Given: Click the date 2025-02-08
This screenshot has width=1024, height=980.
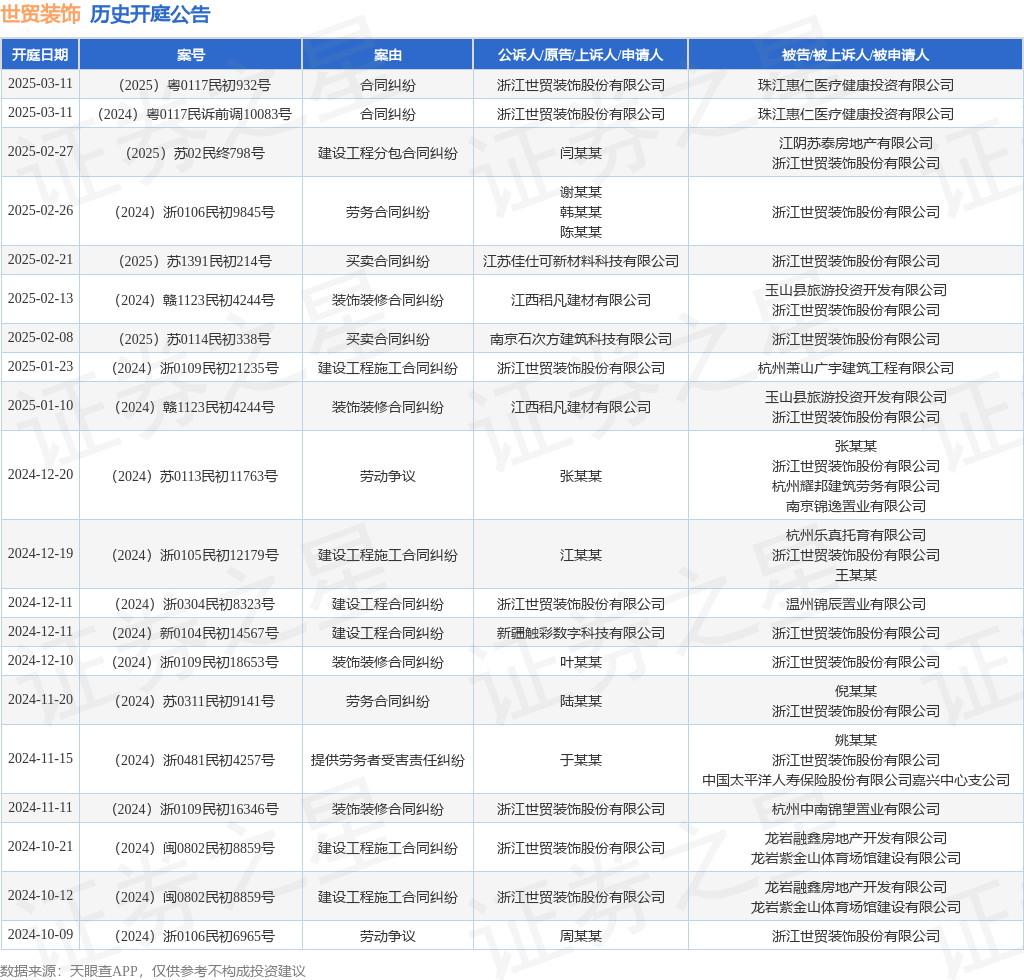Looking at the screenshot, I should [x=40, y=337].
